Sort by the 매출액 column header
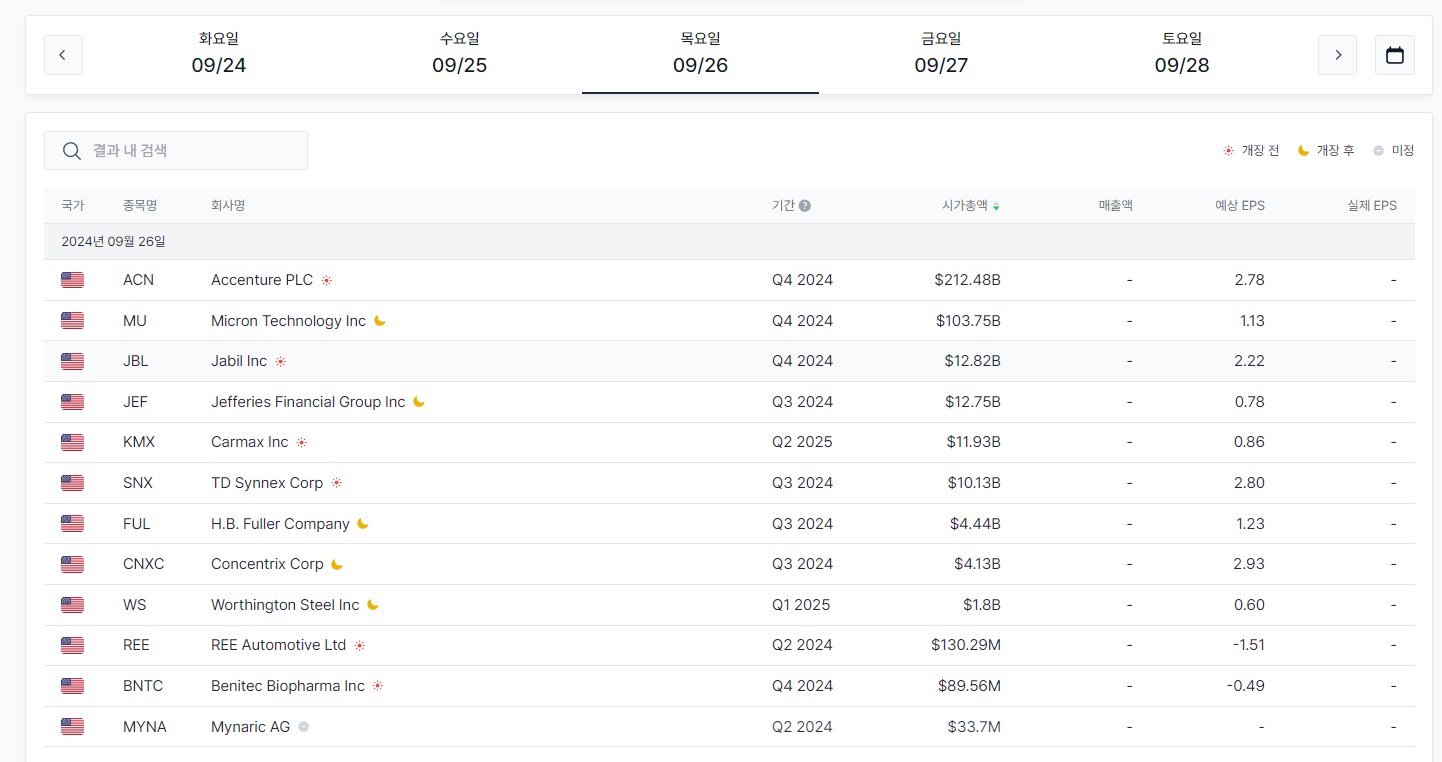This screenshot has height=762, width=1442. 1115,206
